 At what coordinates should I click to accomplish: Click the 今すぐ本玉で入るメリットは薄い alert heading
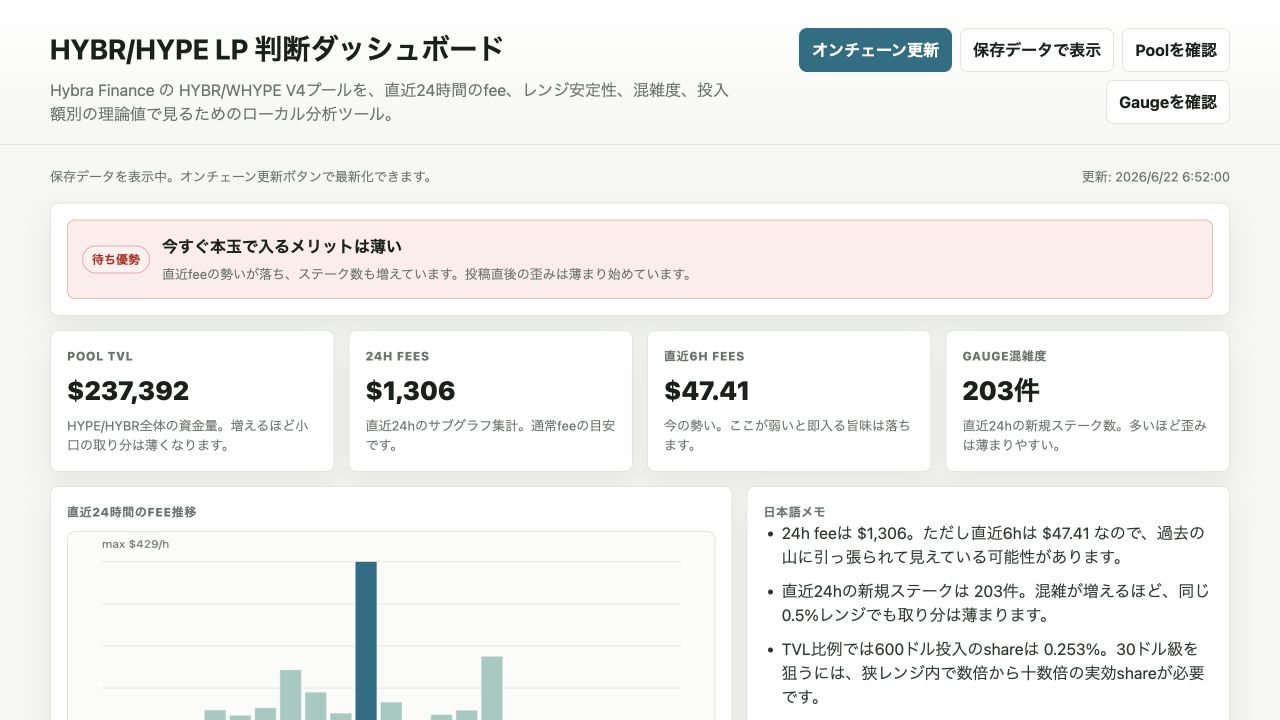(x=282, y=246)
